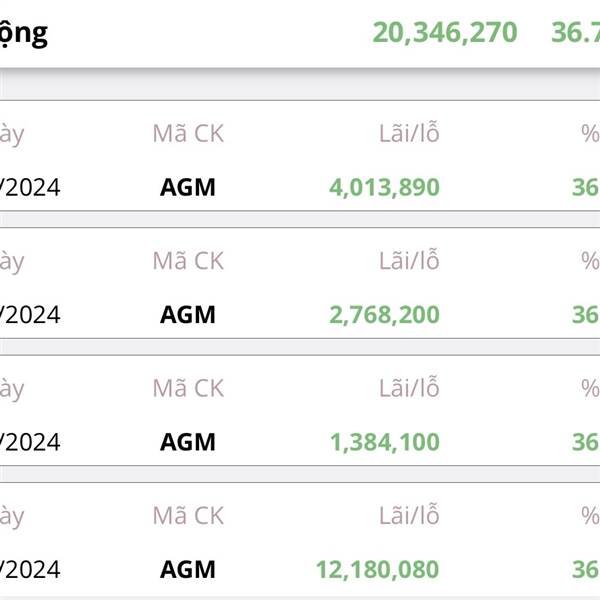The image size is (600, 600).
Task: Select the 1,384,100 profit value
Action: pos(385,443)
